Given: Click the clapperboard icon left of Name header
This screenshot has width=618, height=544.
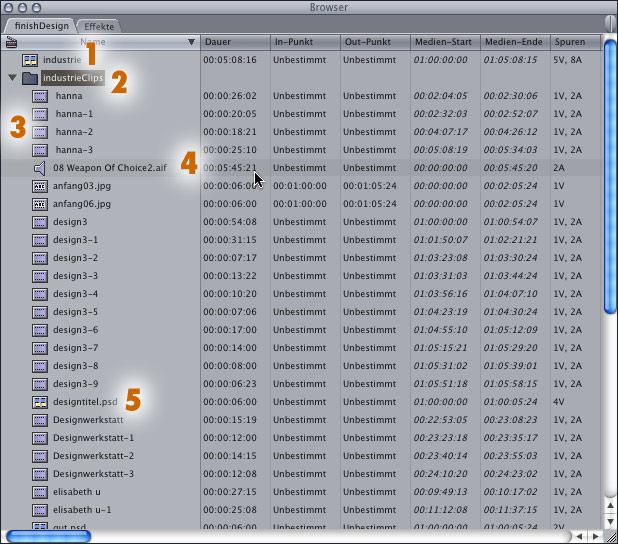Looking at the screenshot, I should click(11, 43).
